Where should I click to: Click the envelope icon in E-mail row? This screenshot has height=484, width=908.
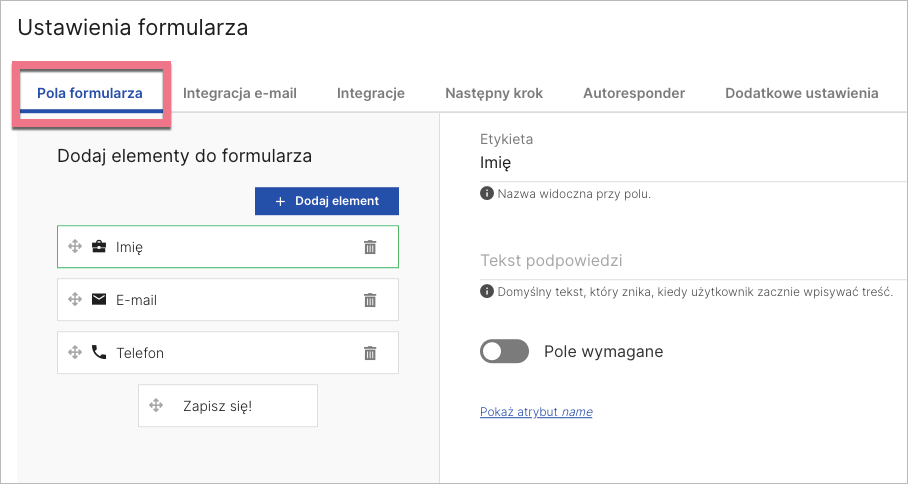pos(99,300)
